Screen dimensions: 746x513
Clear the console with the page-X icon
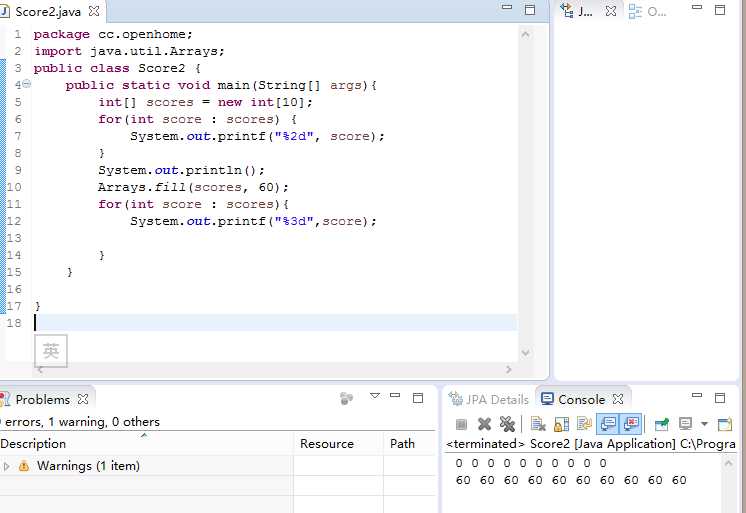point(538,424)
